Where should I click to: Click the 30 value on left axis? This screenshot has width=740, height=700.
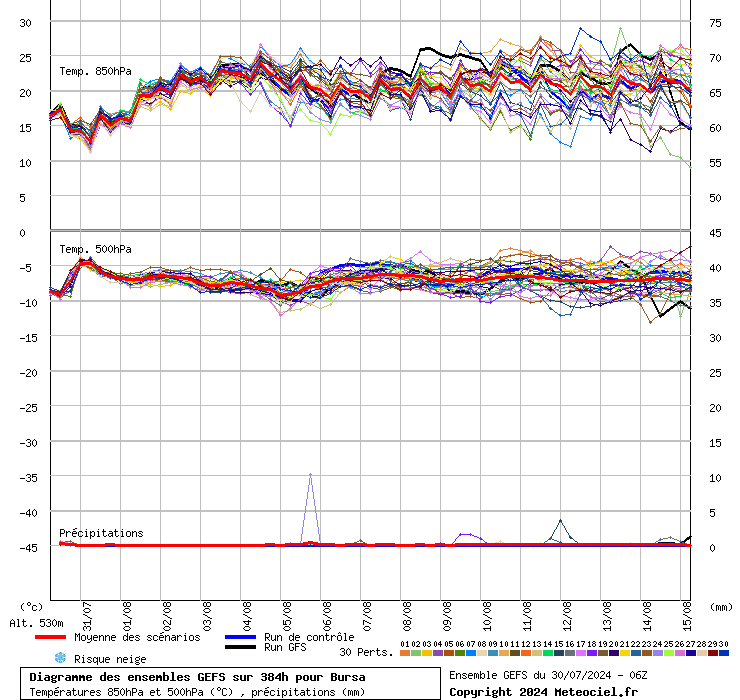coord(25,23)
